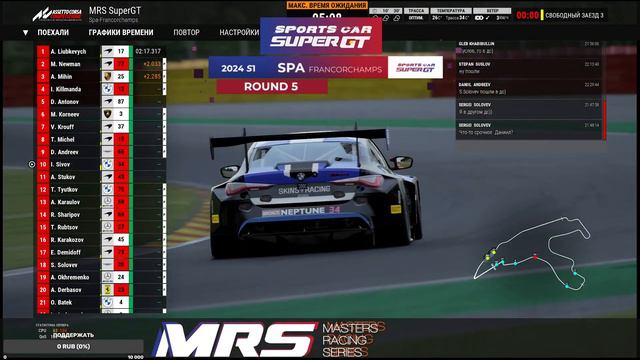
Task: Click BMW roundel in I. Sivov row
Action: tap(107, 164)
